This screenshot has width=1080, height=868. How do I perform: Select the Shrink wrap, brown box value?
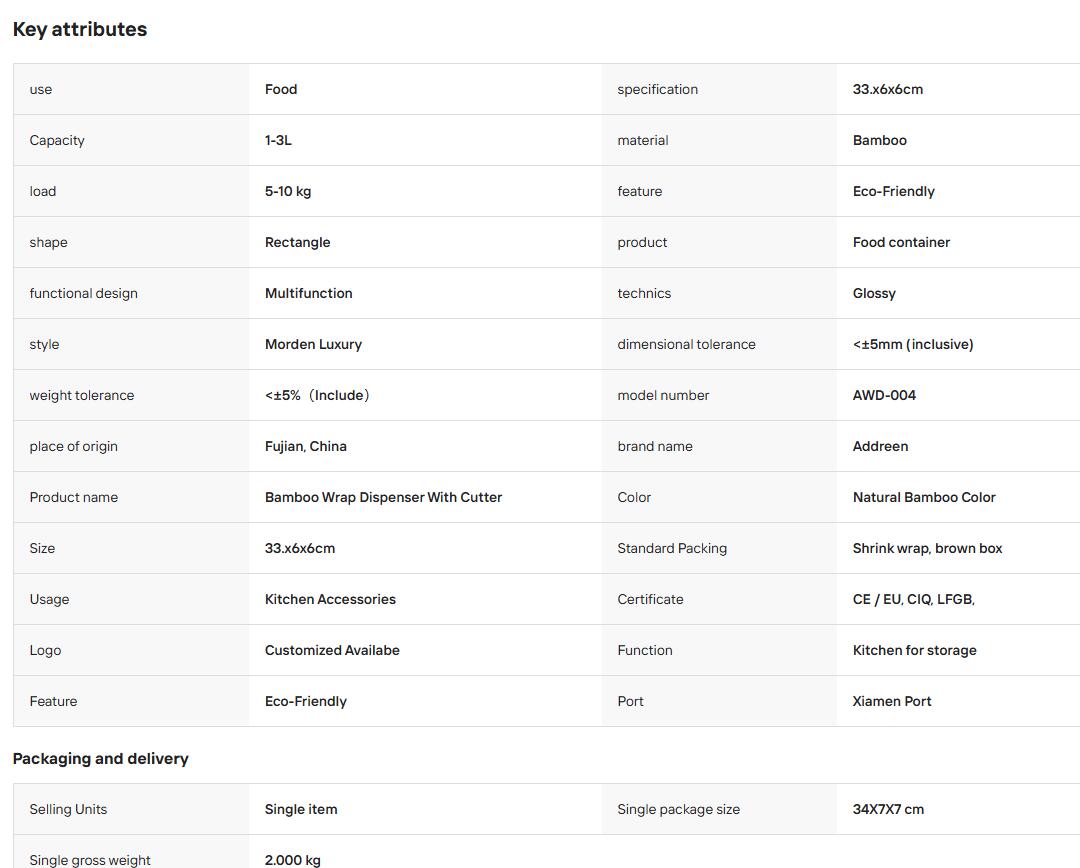click(928, 548)
